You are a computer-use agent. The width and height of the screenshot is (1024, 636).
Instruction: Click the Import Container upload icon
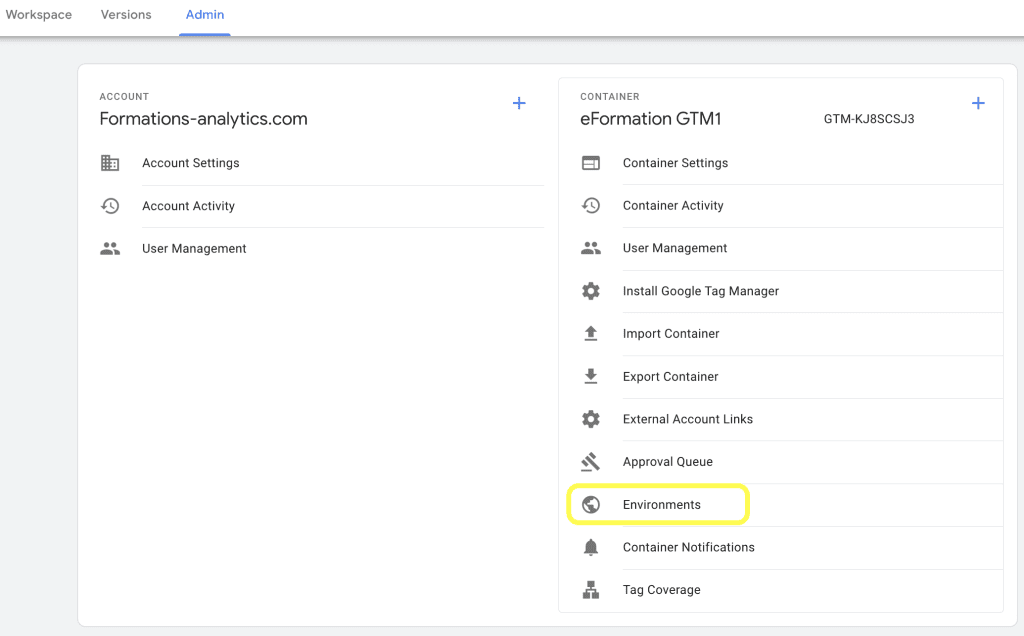click(x=591, y=334)
